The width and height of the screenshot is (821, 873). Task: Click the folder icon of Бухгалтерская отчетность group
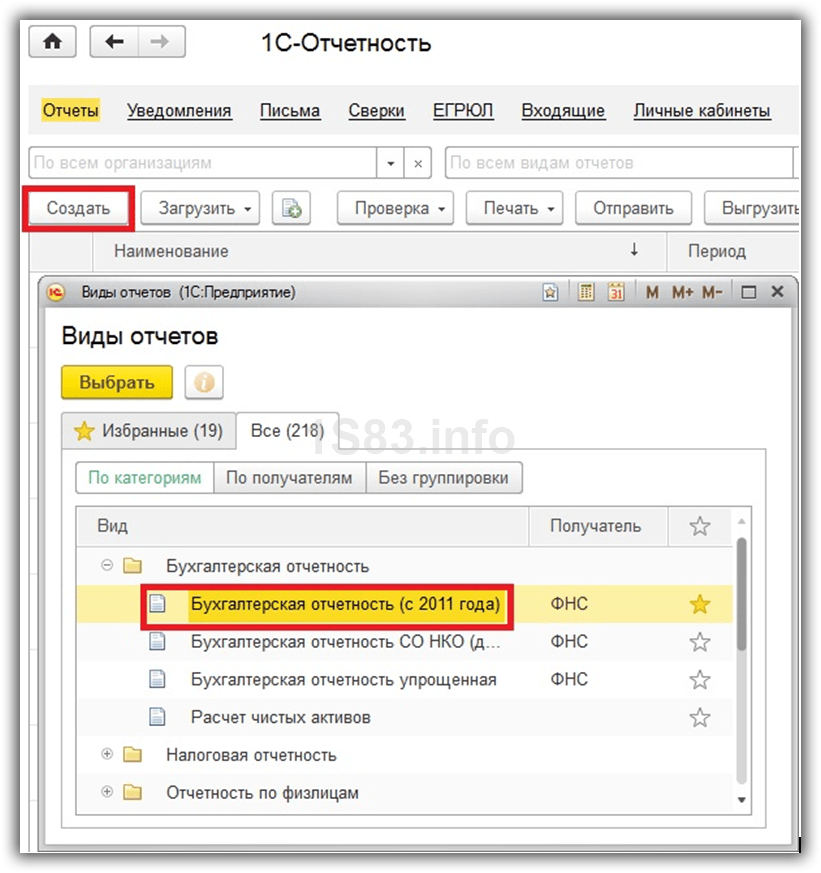132,566
